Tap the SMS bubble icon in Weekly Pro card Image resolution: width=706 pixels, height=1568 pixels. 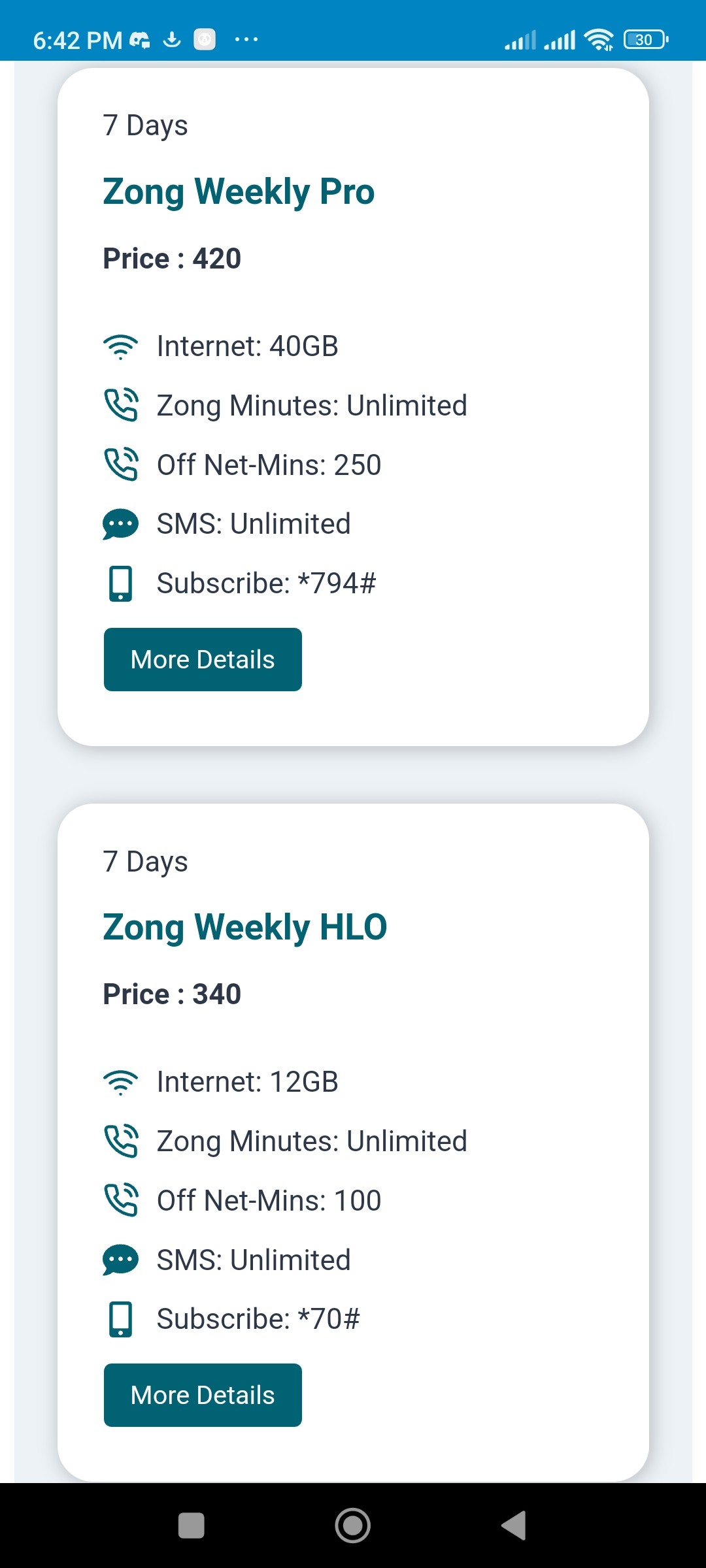[x=120, y=524]
